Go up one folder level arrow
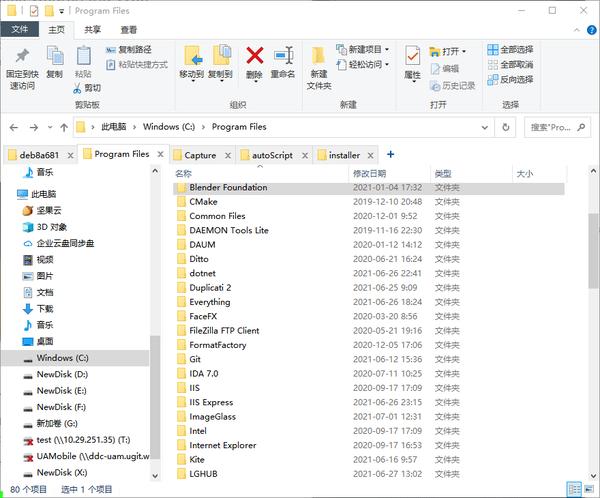 click(64, 127)
